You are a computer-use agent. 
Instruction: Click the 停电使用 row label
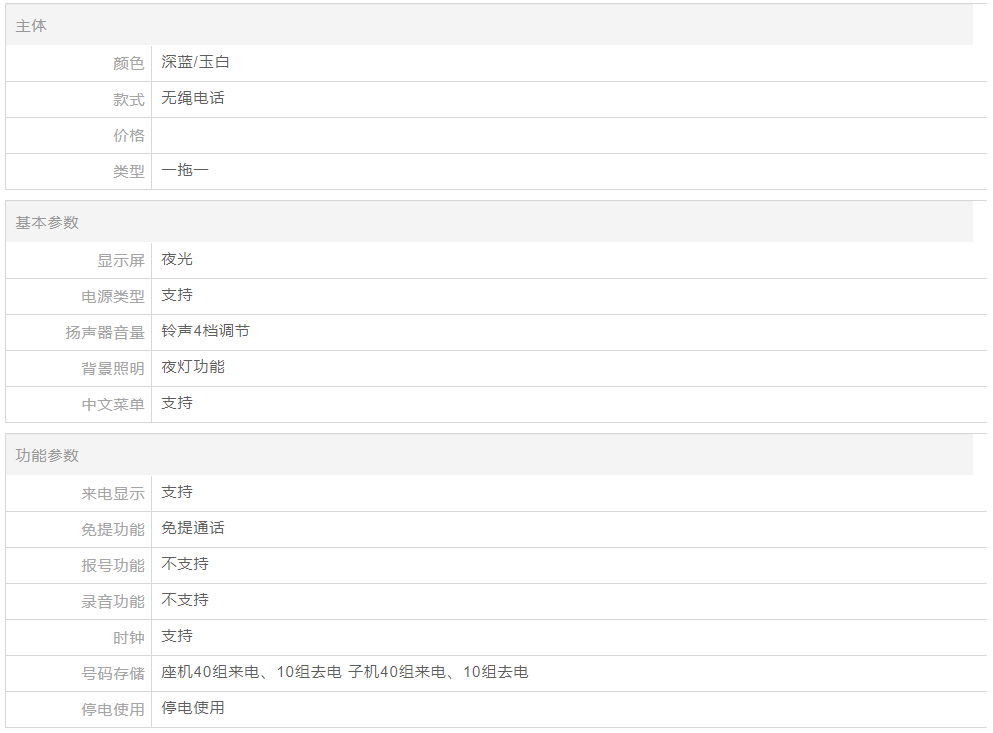pos(113,709)
